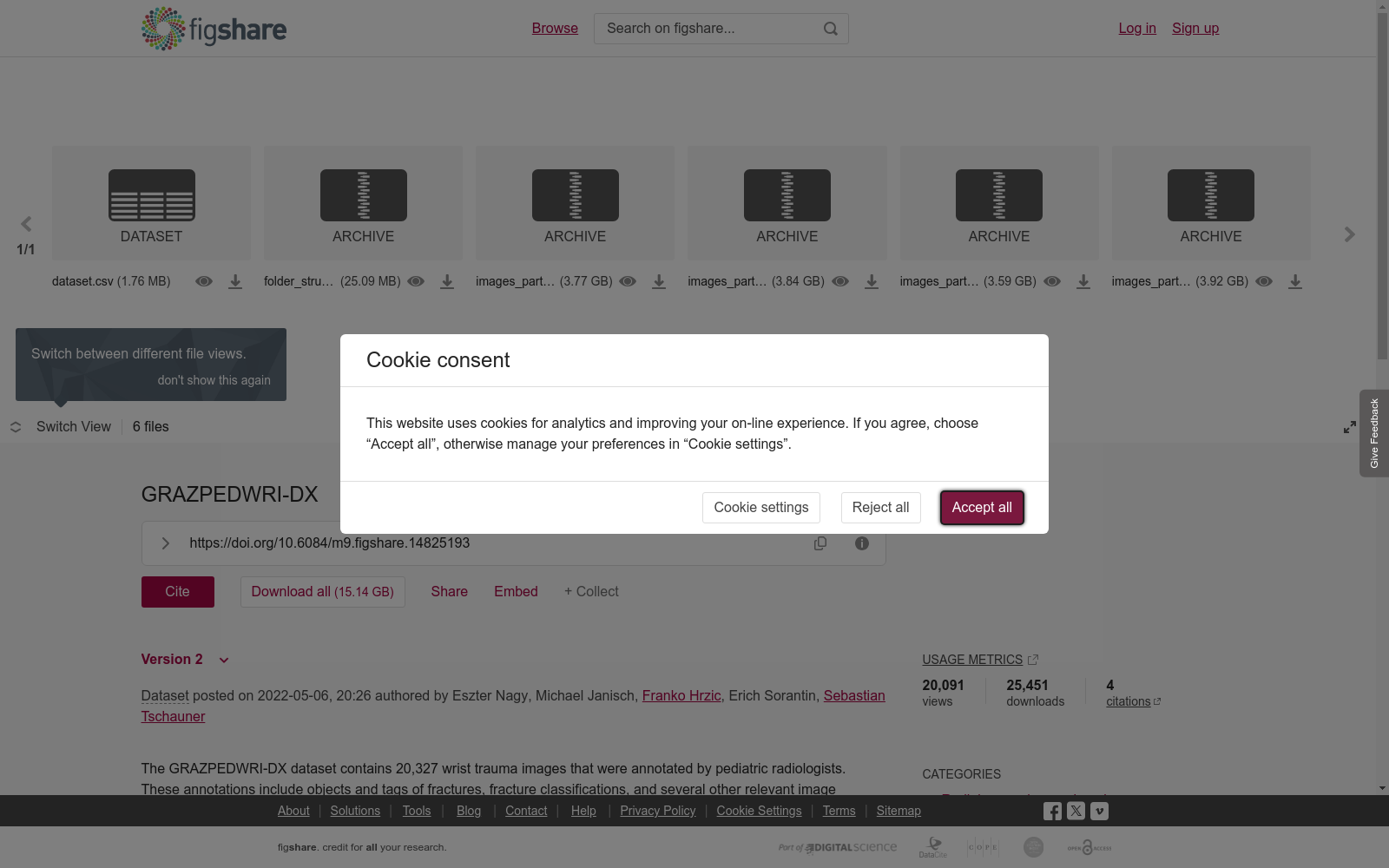
Task: Open the 3.92 GB ARCHIVE thumbnail
Action: point(1211,203)
